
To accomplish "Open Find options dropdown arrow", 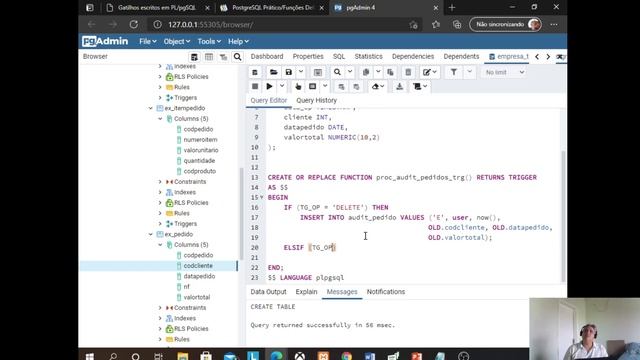I will click(x=350, y=72).
